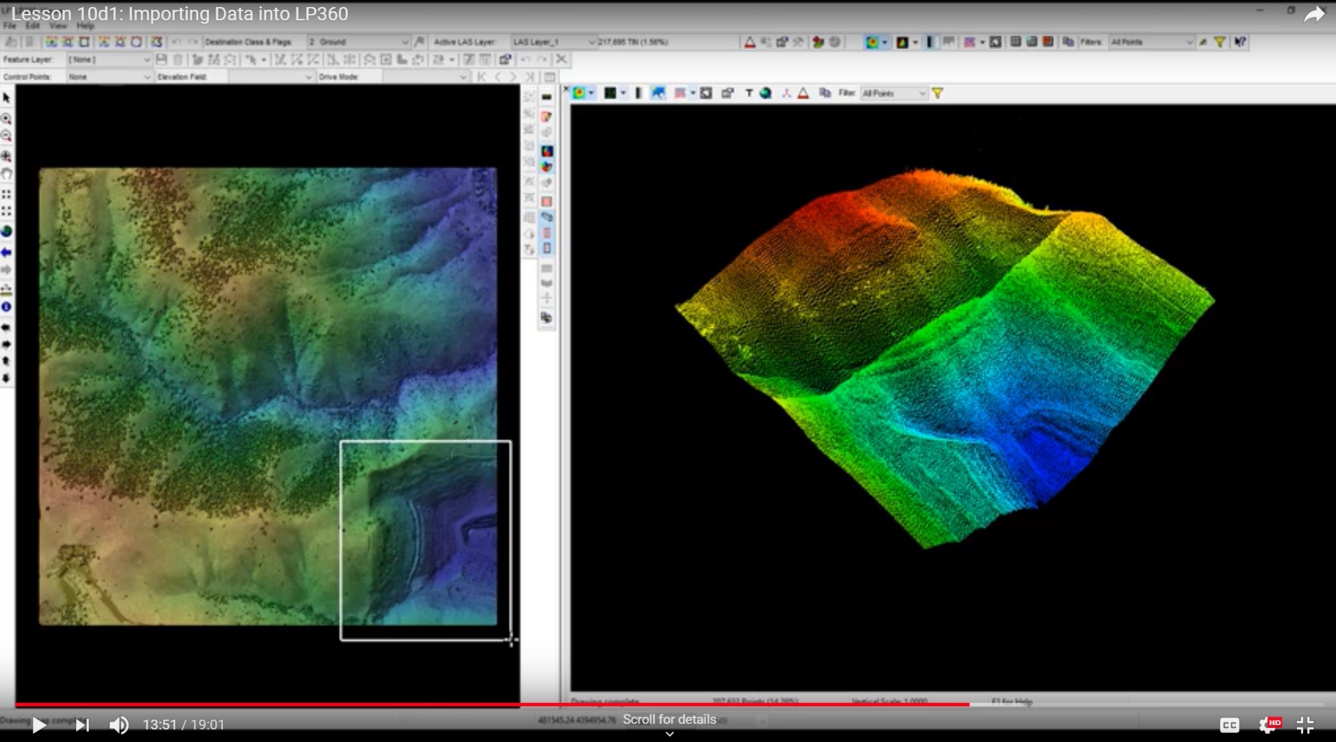Mute the video volume
This screenshot has height=742, width=1336.
118,725
